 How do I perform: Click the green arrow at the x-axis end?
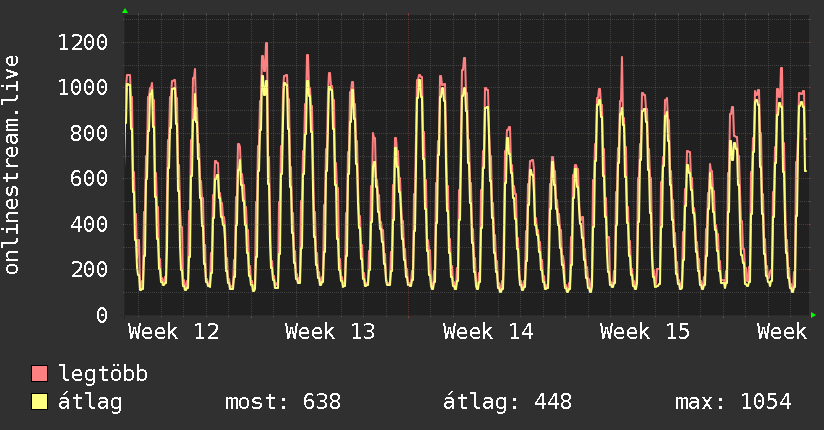[x=813, y=315]
